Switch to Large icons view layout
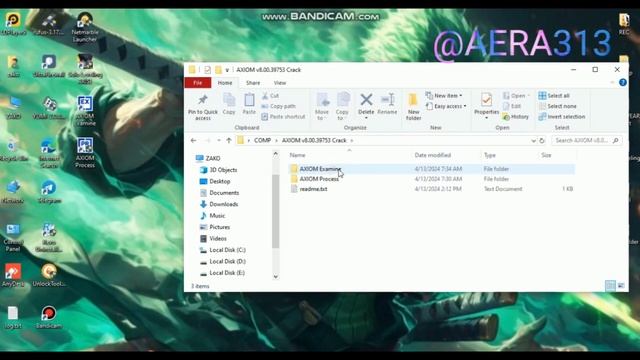Image resolution: width=640 pixels, height=360 pixels. pyautogui.click(x=621, y=286)
